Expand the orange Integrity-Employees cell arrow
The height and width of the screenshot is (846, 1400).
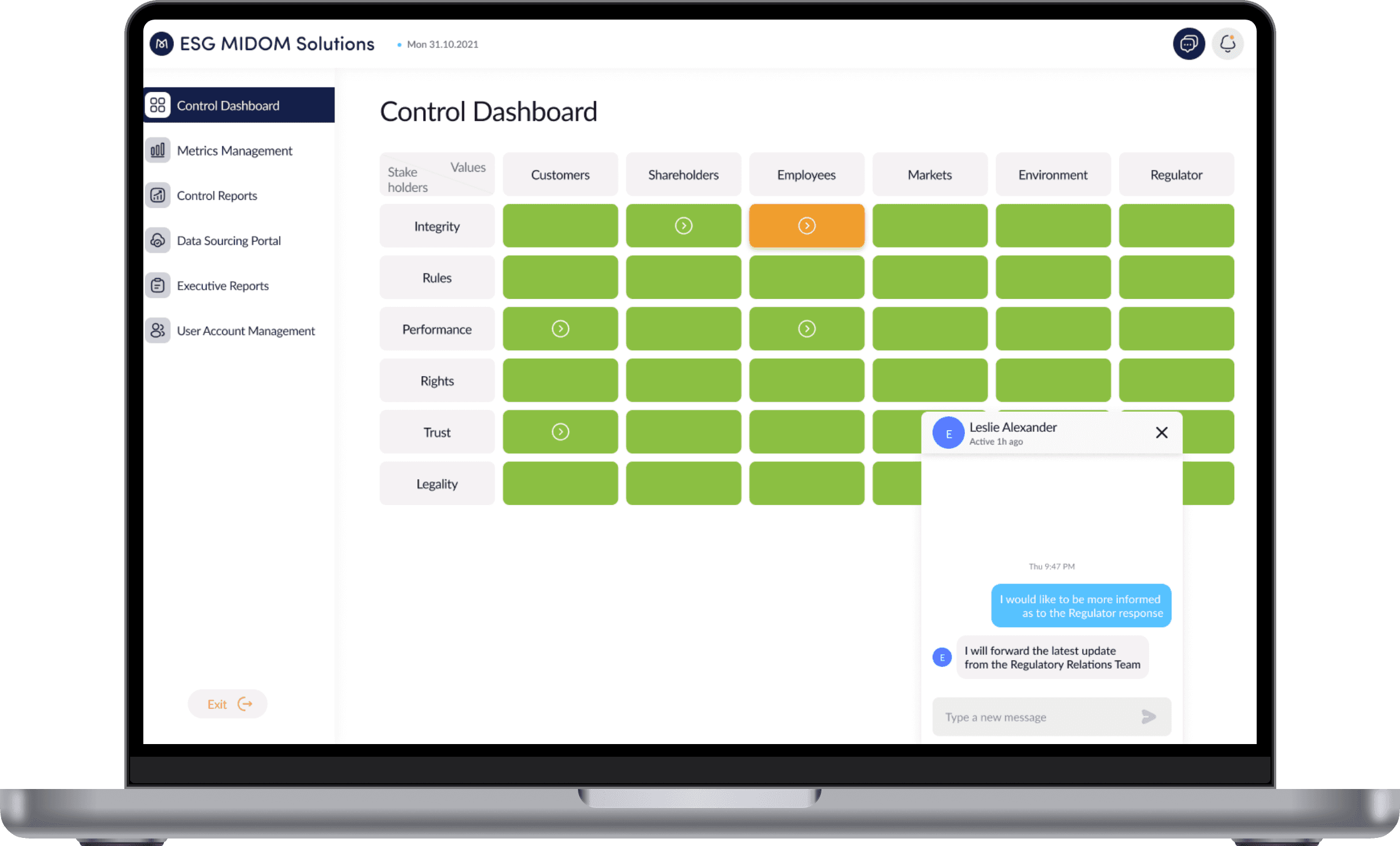click(x=806, y=226)
